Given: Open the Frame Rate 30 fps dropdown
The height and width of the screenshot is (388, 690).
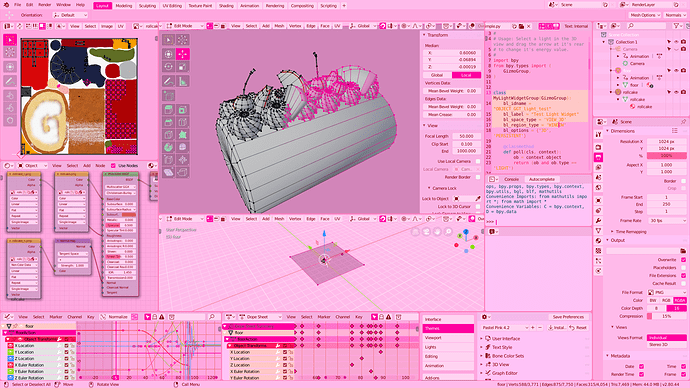Looking at the screenshot, I should point(667,220).
